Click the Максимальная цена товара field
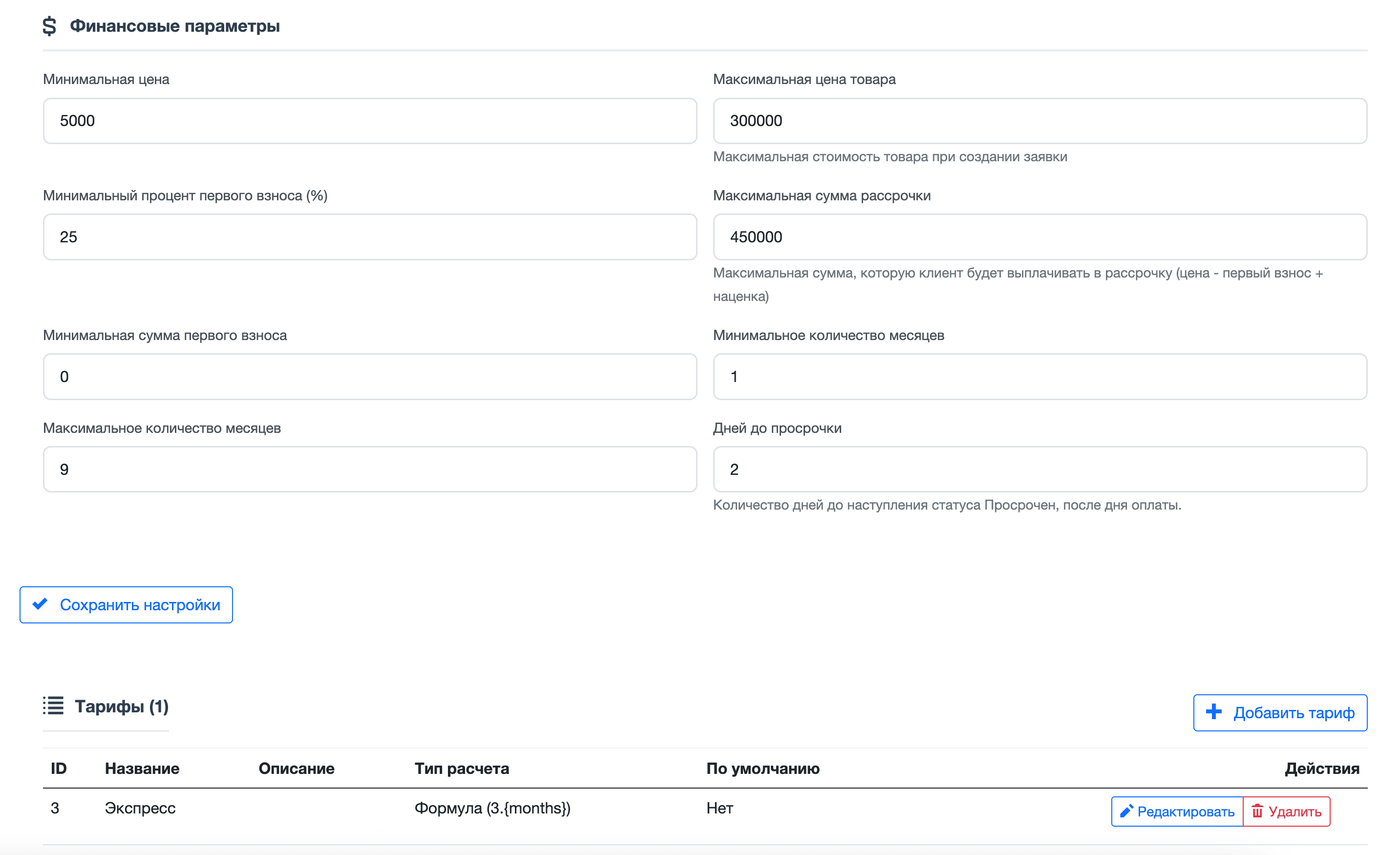1400x855 pixels. [x=1039, y=121]
